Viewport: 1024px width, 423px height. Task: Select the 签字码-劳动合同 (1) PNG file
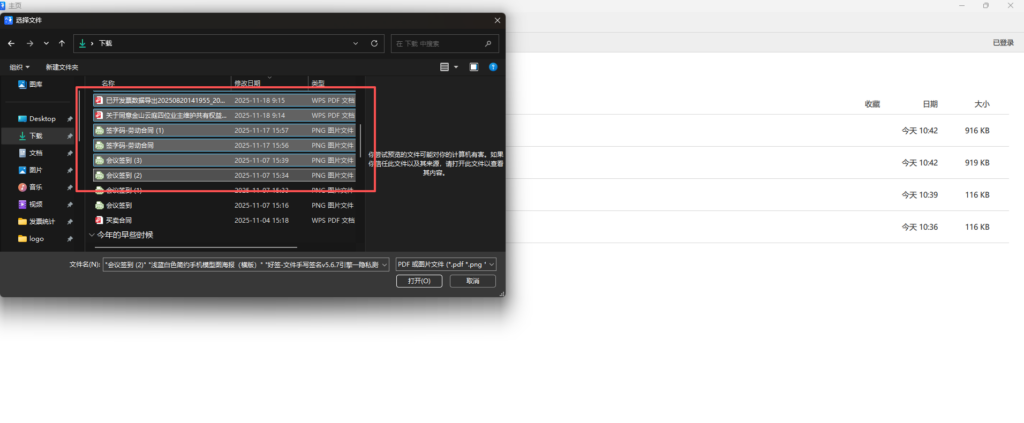pyautogui.click(x=134, y=130)
